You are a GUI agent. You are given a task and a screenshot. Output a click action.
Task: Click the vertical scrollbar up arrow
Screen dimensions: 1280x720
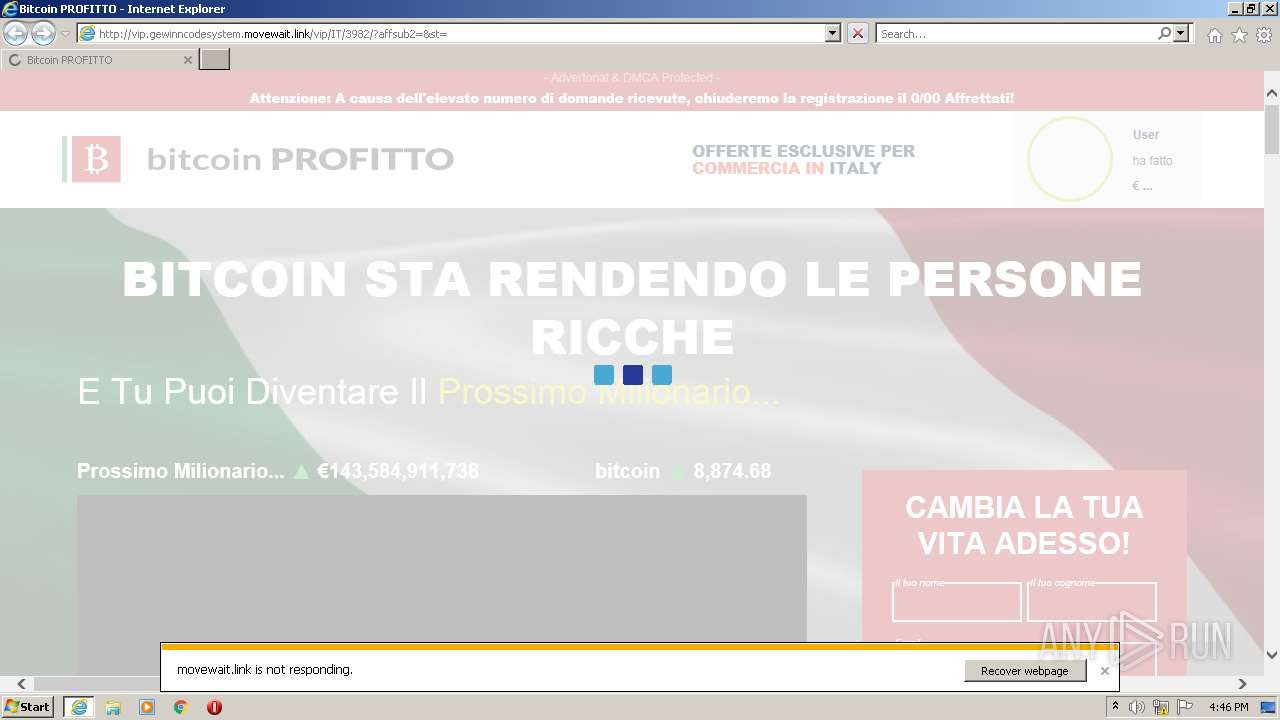pos(1272,94)
